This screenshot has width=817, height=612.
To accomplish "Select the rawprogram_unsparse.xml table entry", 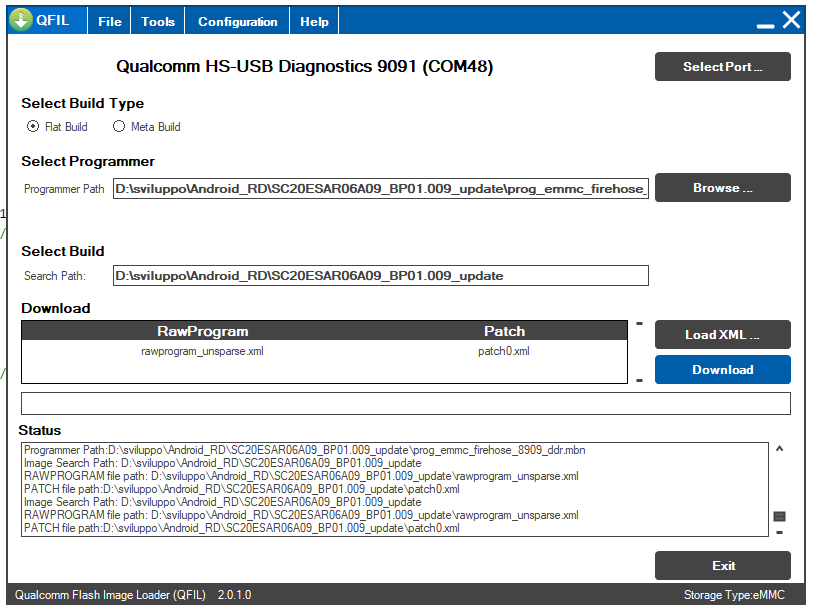I will pos(202,352).
